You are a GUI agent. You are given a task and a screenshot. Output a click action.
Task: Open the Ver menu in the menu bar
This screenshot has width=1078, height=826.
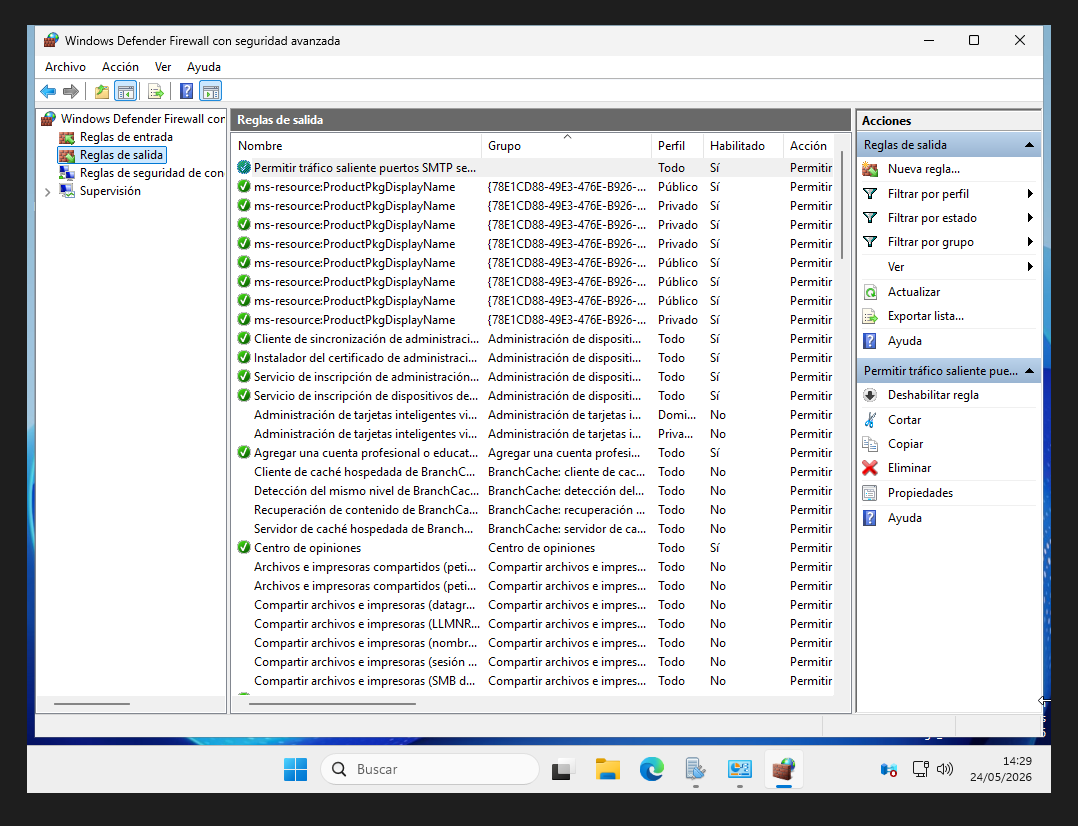pos(163,67)
